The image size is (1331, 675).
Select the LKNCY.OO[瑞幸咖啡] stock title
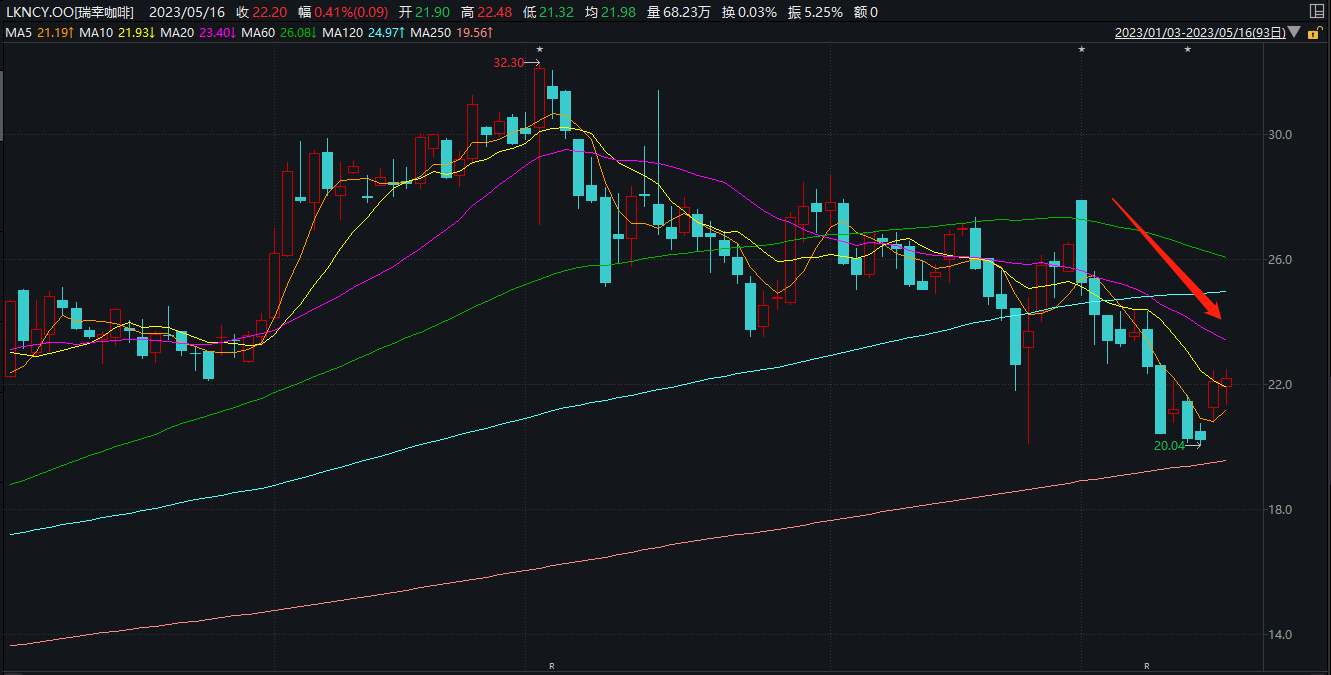69,12
